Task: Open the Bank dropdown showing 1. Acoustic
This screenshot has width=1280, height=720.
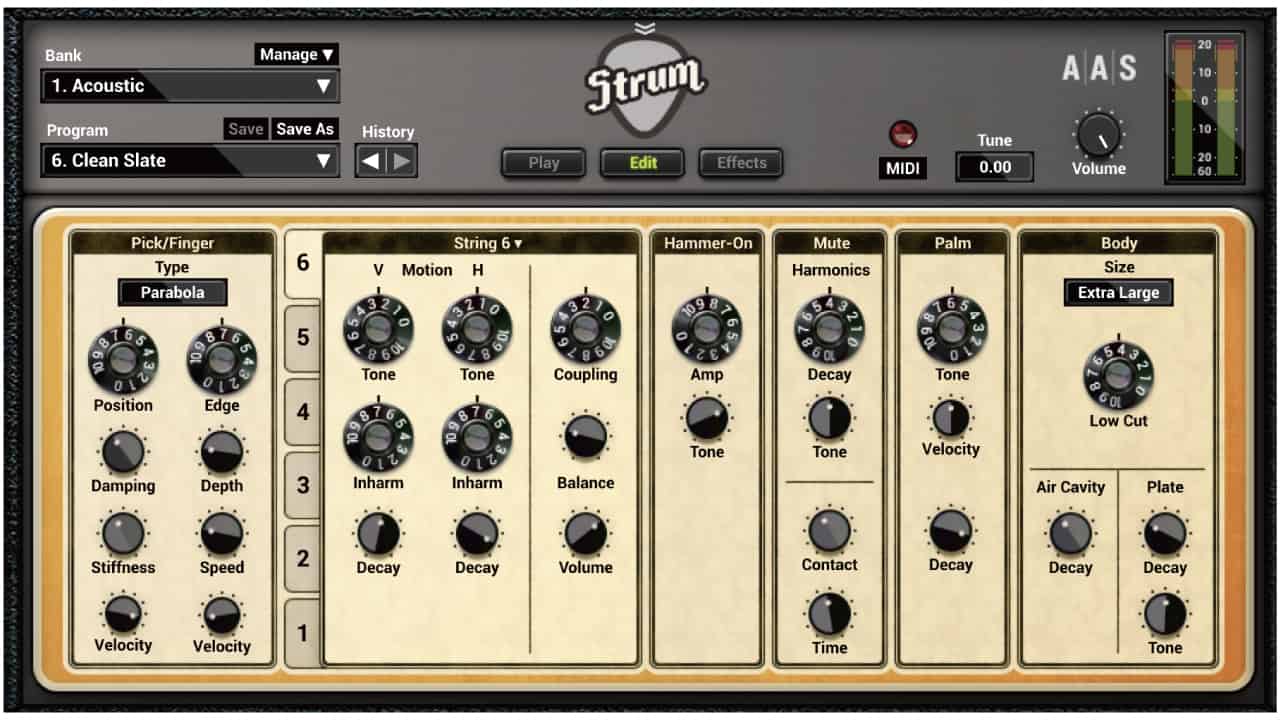Action: click(190, 86)
